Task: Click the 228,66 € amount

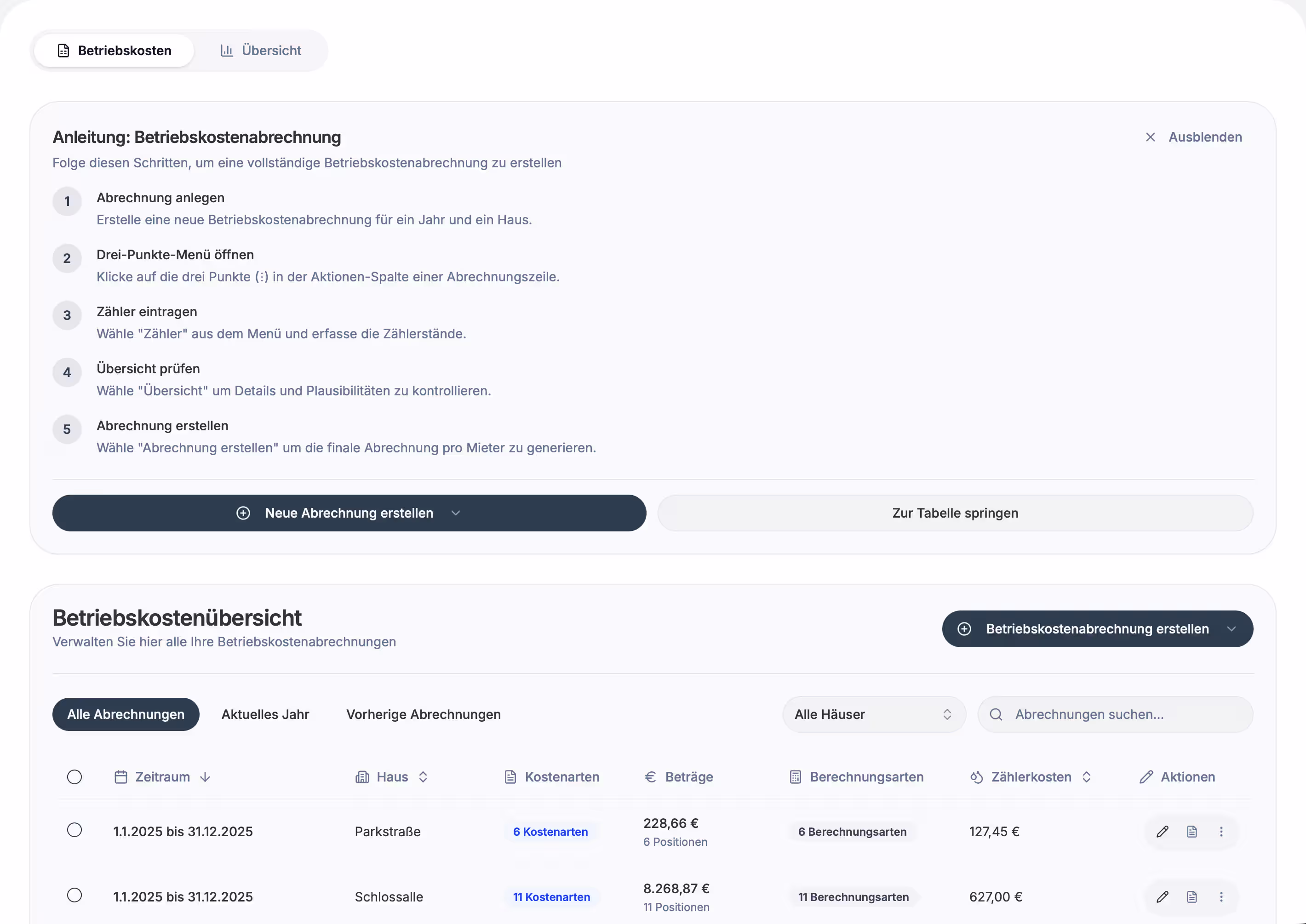Action: 670,823
